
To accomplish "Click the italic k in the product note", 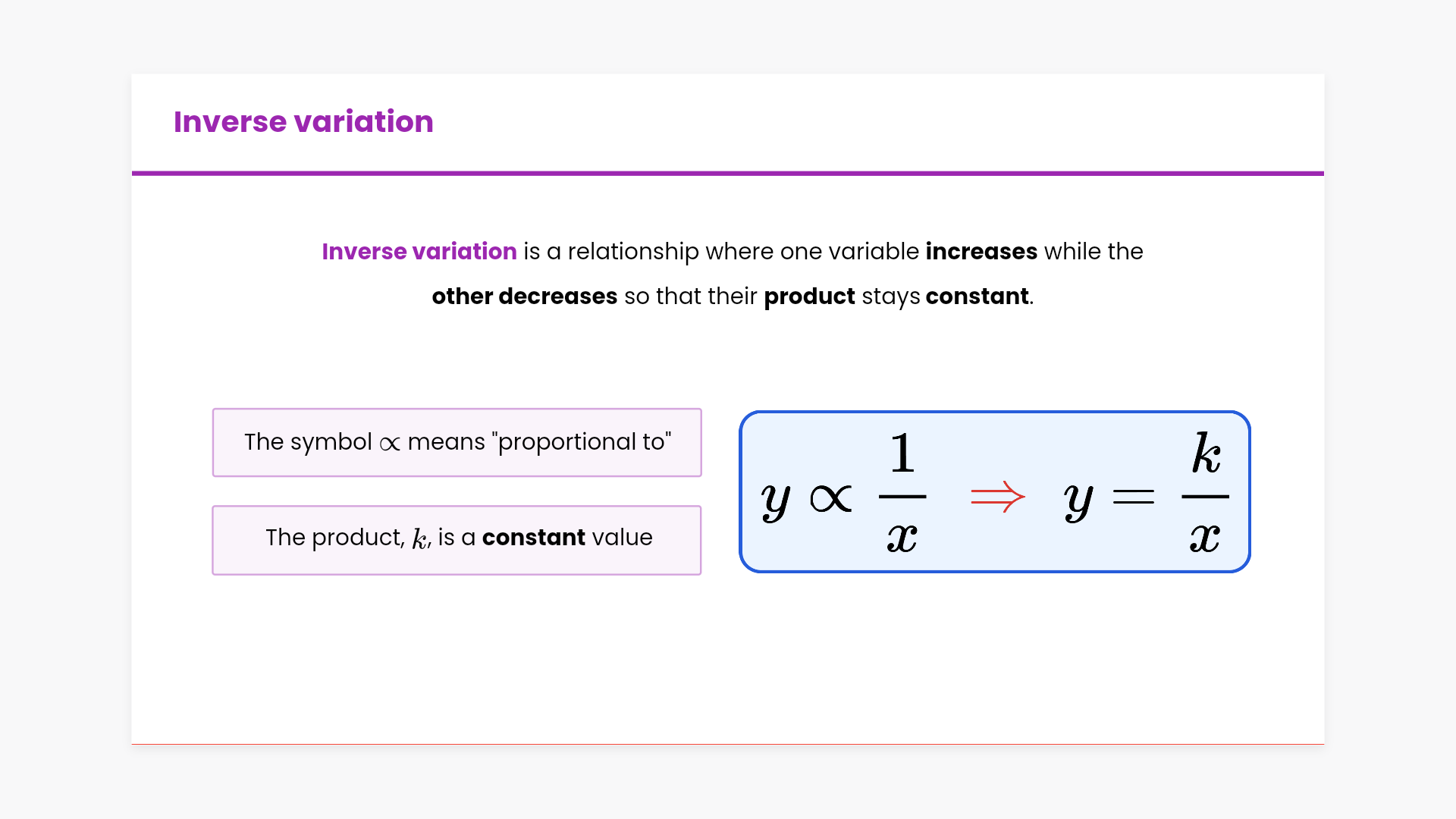I will click(x=419, y=539).
